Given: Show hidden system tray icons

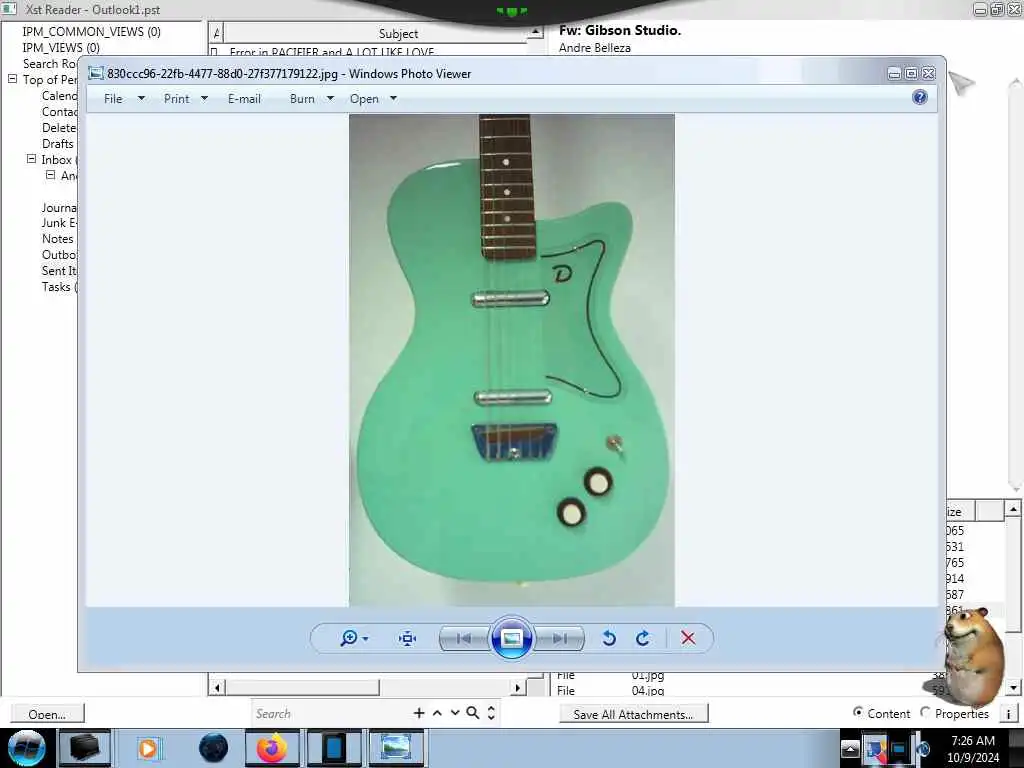Looking at the screenshot, I should [x=850, y=748].
